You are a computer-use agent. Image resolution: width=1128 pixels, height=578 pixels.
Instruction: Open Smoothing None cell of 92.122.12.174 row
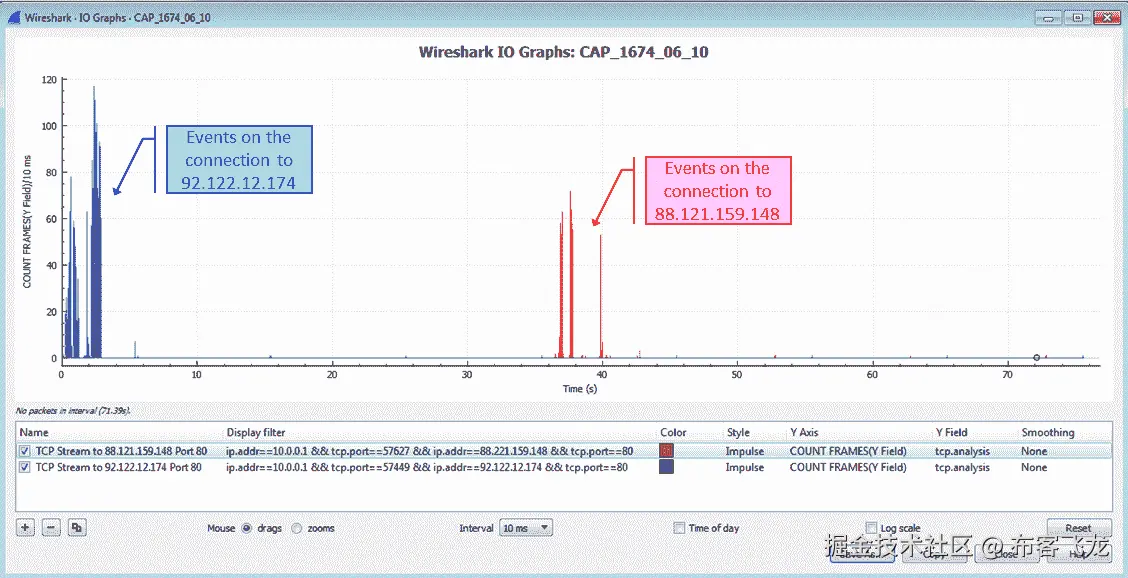pyautogui.click(x=1034, y=467)
